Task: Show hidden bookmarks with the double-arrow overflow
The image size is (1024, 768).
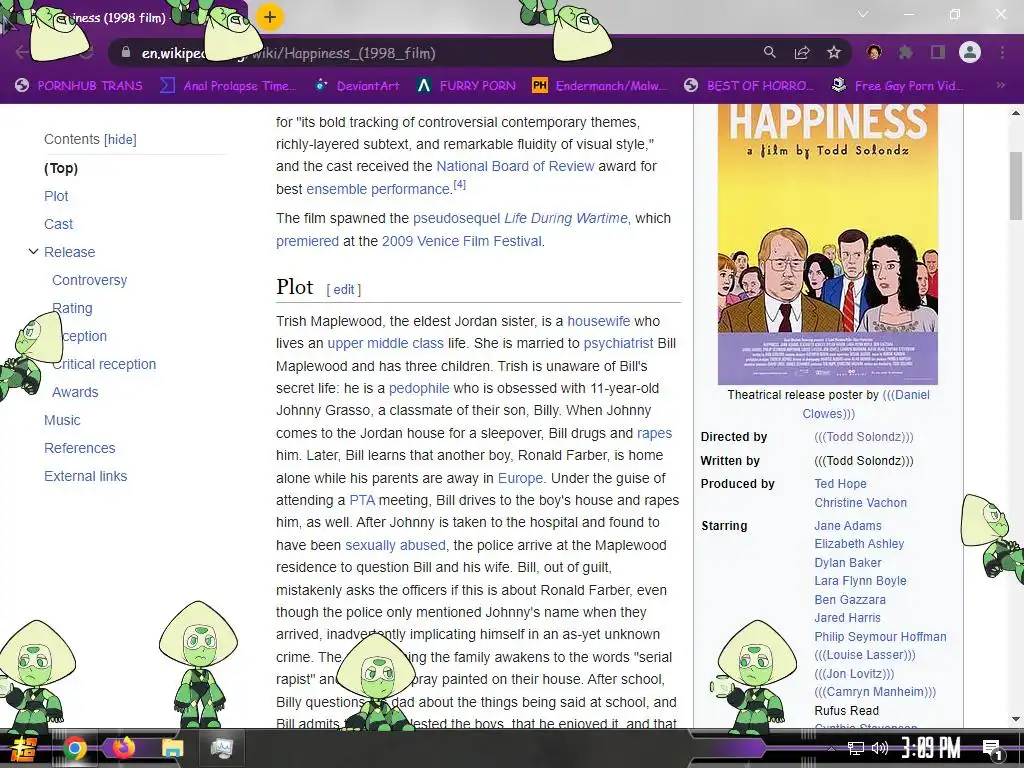Action: click(x=1000, y=85)
